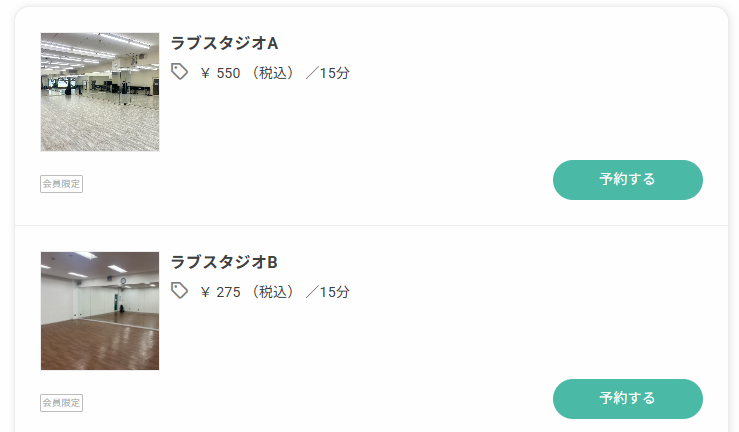Screen dimensions: 739x432
Task: Reserve ラブスタジオB with 予約する button
Action: [x=628, y=399]
